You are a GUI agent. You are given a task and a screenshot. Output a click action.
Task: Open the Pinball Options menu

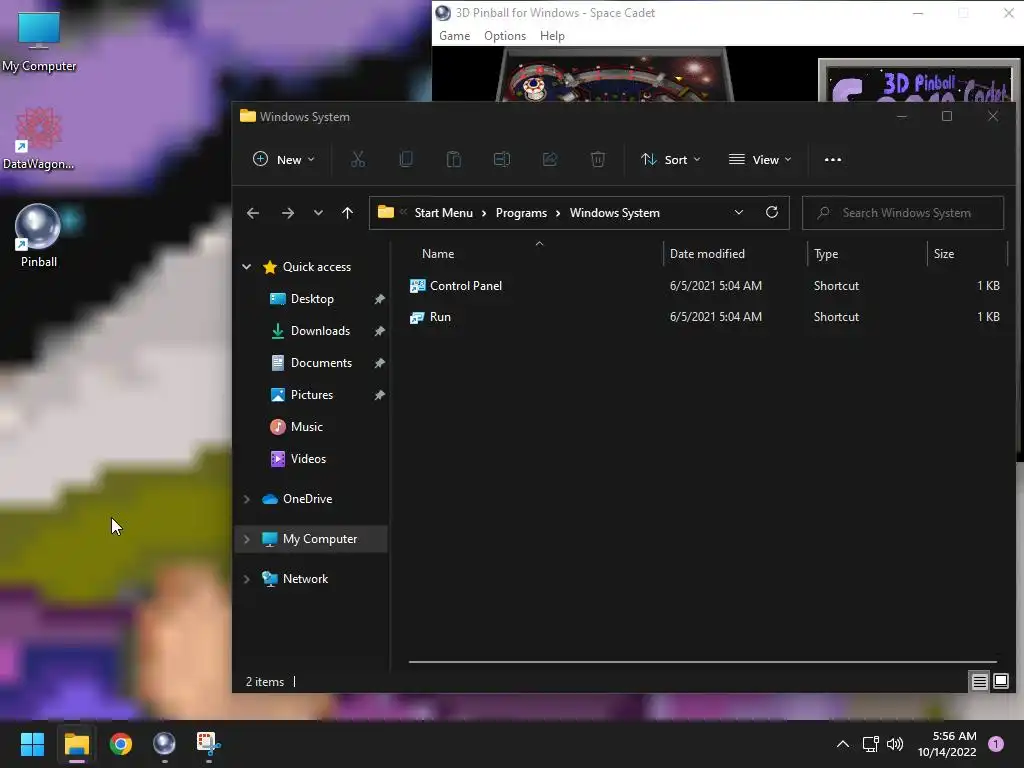[505, 36]
